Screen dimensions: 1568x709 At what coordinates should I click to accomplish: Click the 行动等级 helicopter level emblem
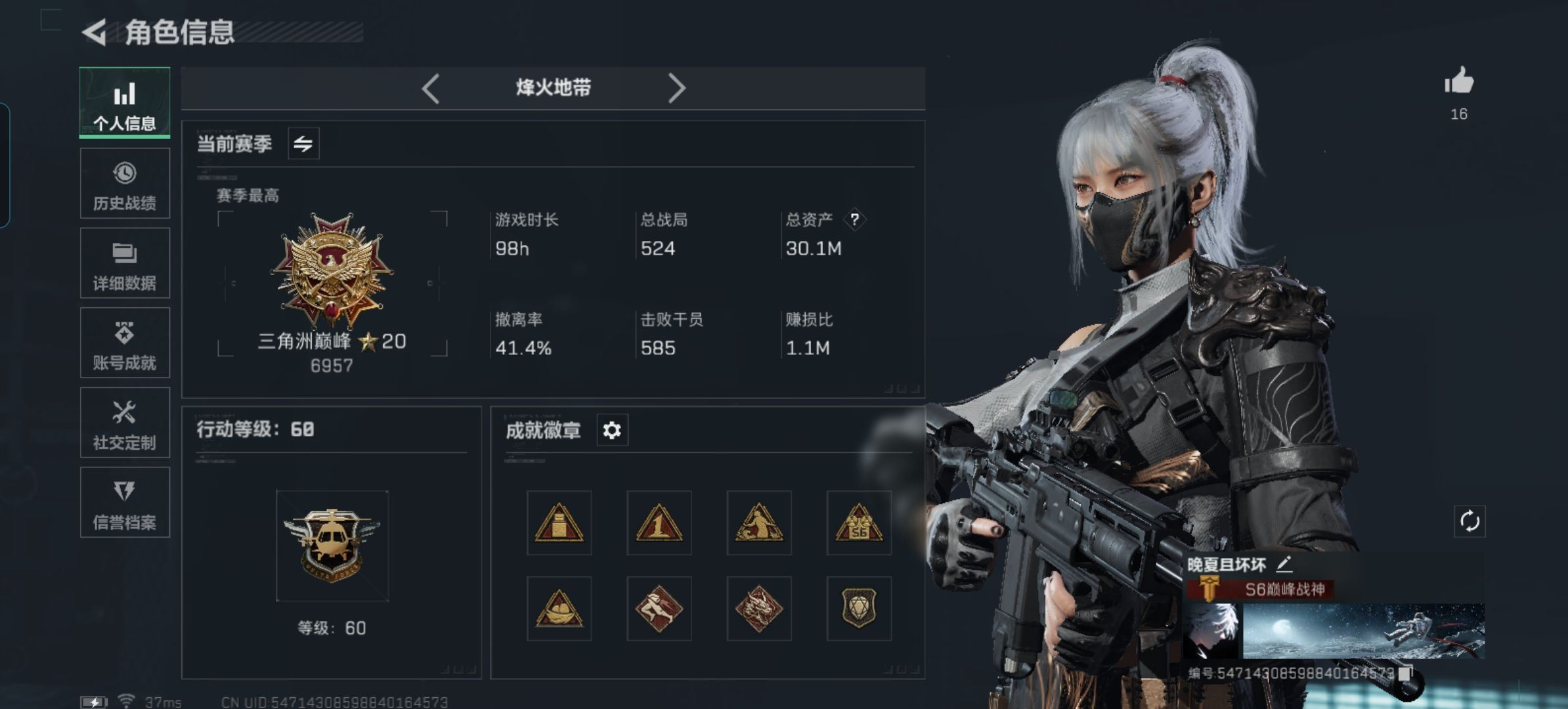click(x=332, y=546)
